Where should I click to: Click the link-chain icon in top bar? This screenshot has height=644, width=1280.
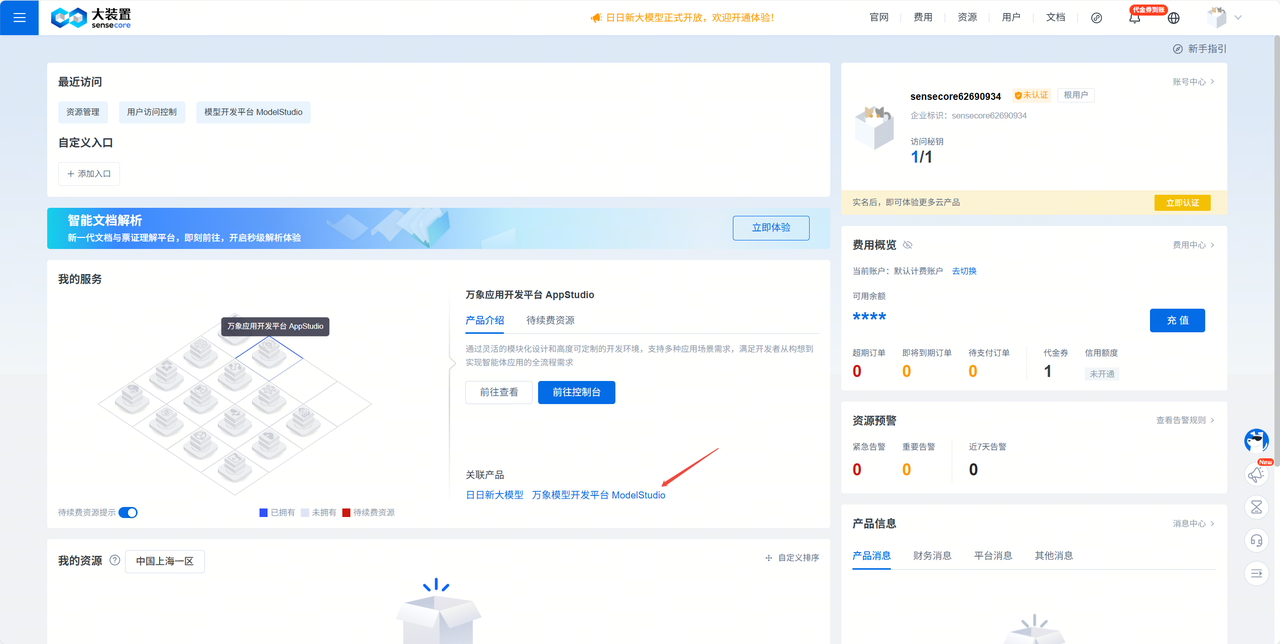tap(1096, 17)
